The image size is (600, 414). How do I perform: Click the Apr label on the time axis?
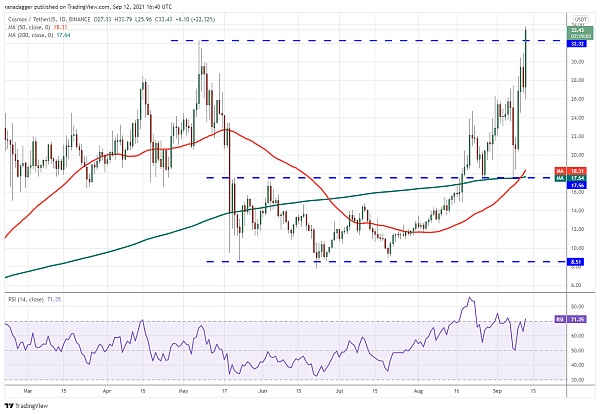(107, 391)
